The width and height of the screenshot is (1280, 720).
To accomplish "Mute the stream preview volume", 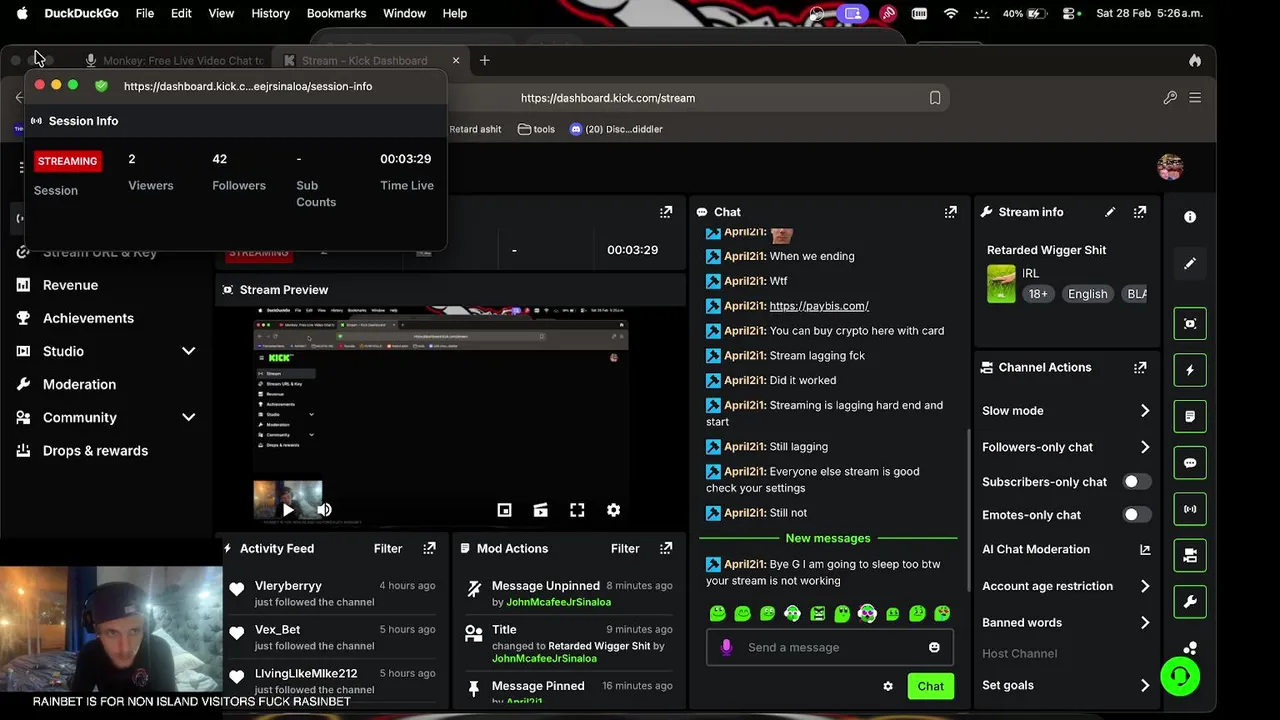I will click(x=324, y=510).
